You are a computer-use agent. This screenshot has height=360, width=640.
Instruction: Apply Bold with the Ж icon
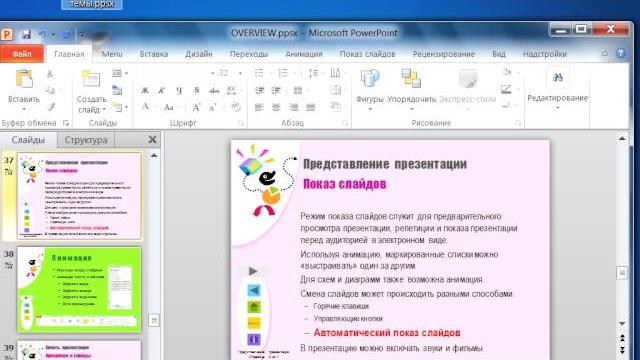point(145,90)
